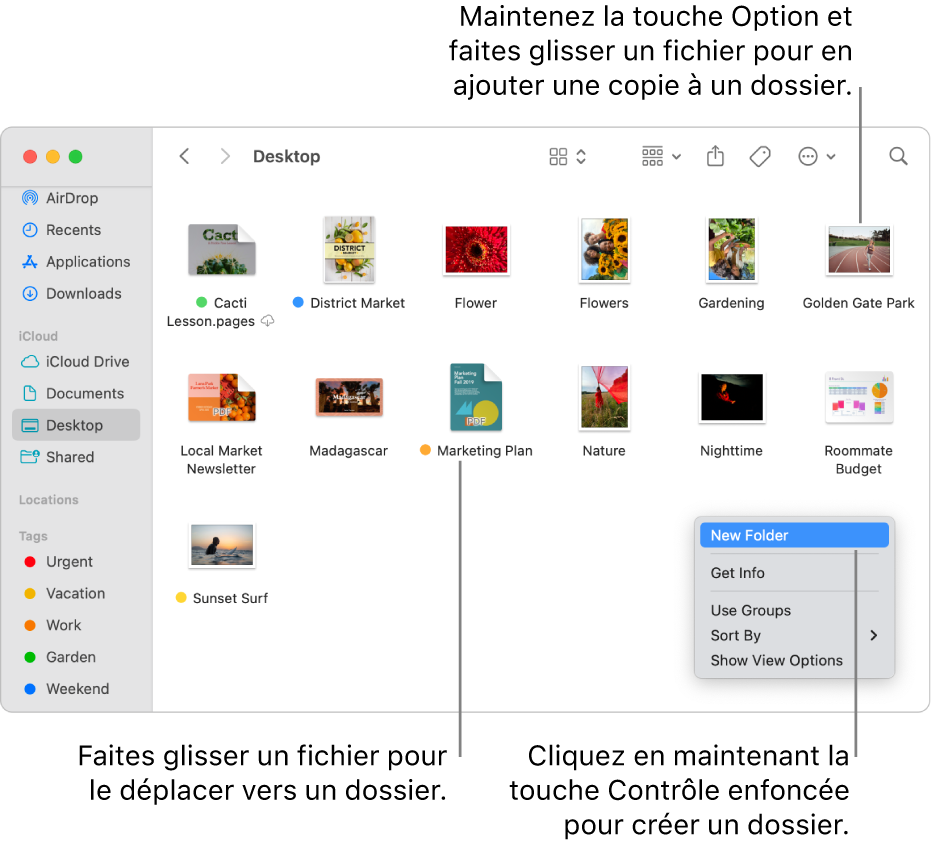Open the search magnifier icon
The width and height of the screenshot is (931, 849).
click(898, 157)
